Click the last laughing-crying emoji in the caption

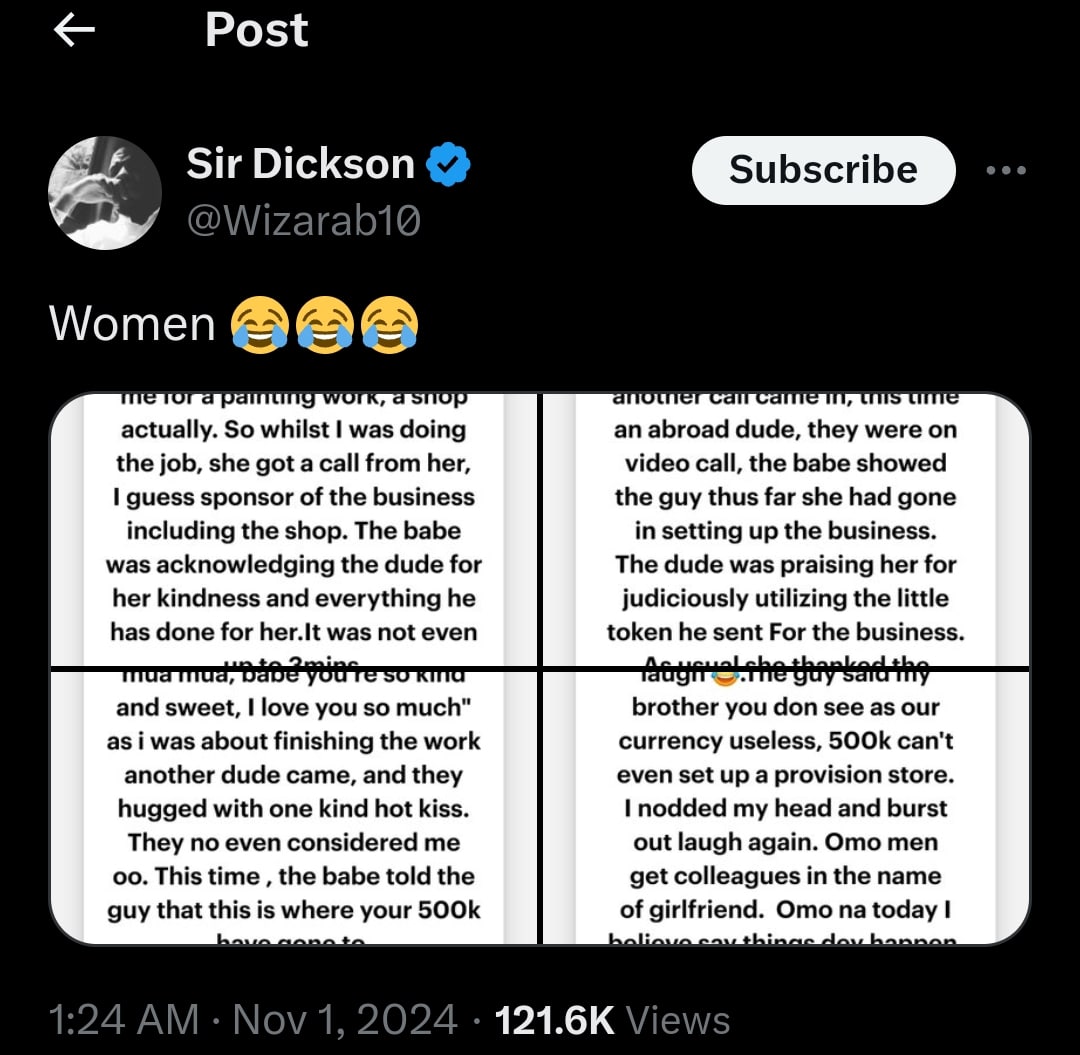[390, 324]
